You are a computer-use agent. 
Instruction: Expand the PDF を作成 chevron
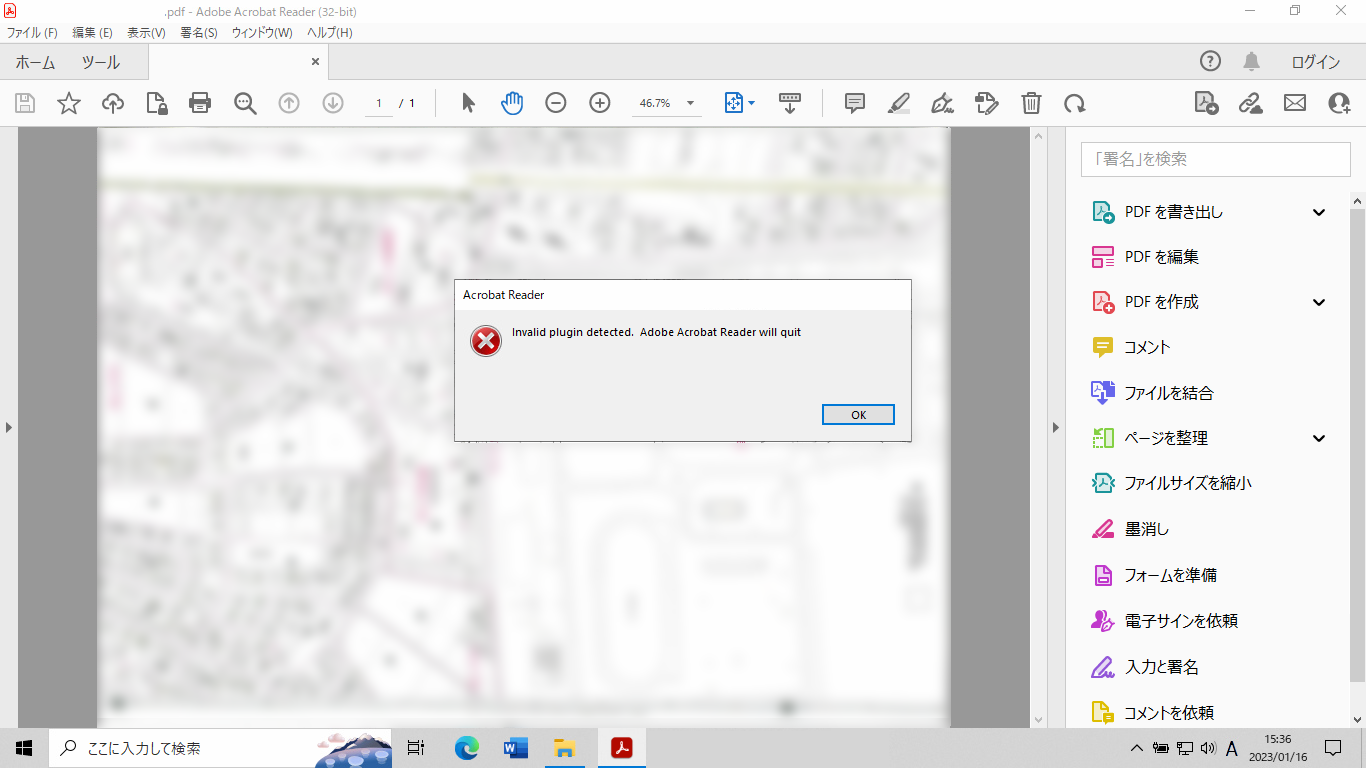coord(1319,302)
